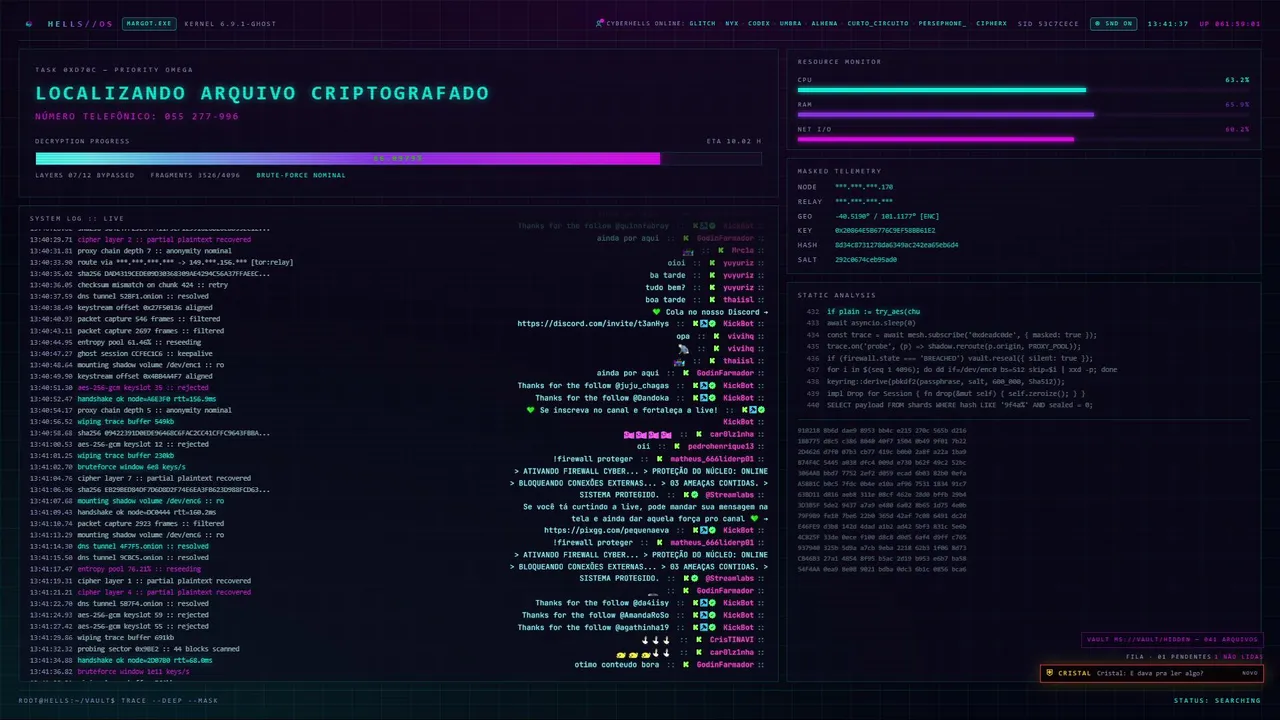Open the pixgg.com/pequenaeva link
Screen dimensions: 1280x720
click(607, 530)
